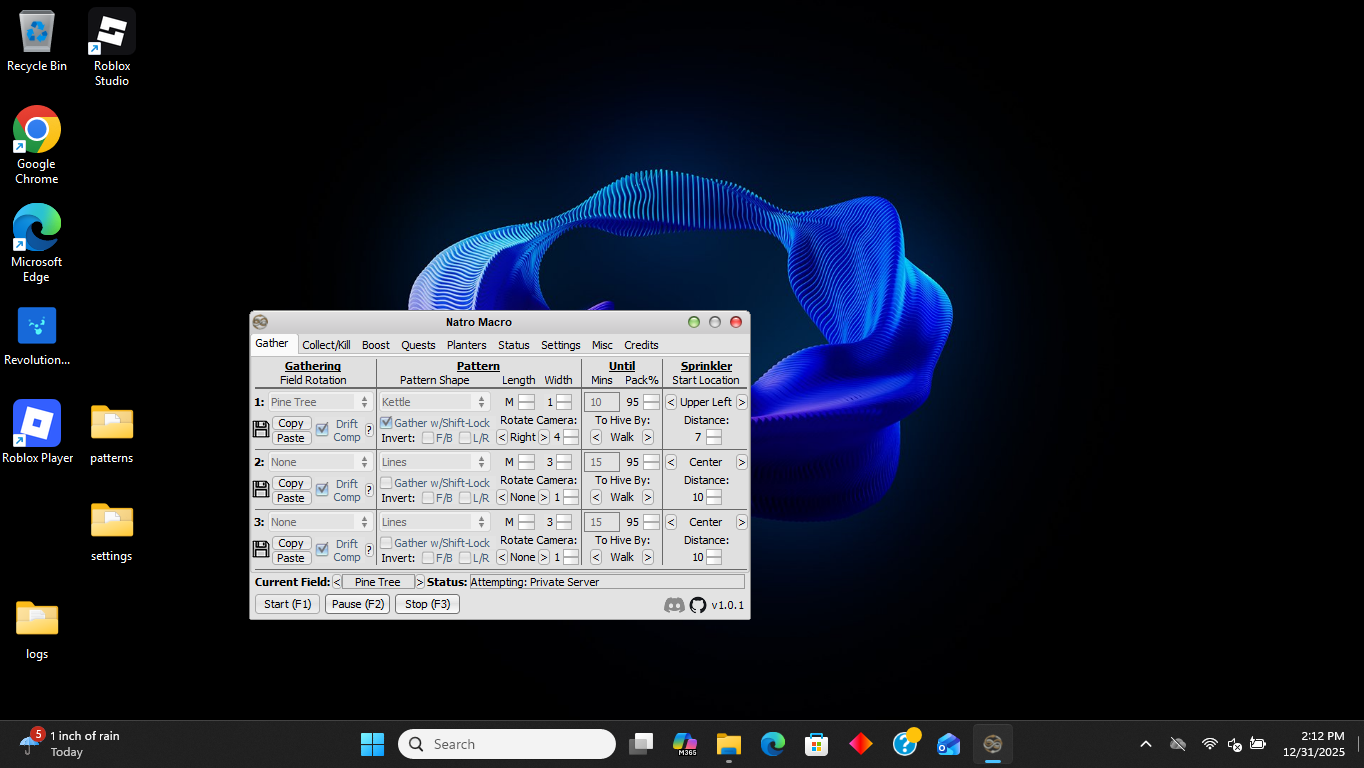Click the field 1 Pack% 95 spinner
The height and width of the screenshot is (768, 1364).
point(651,402)
